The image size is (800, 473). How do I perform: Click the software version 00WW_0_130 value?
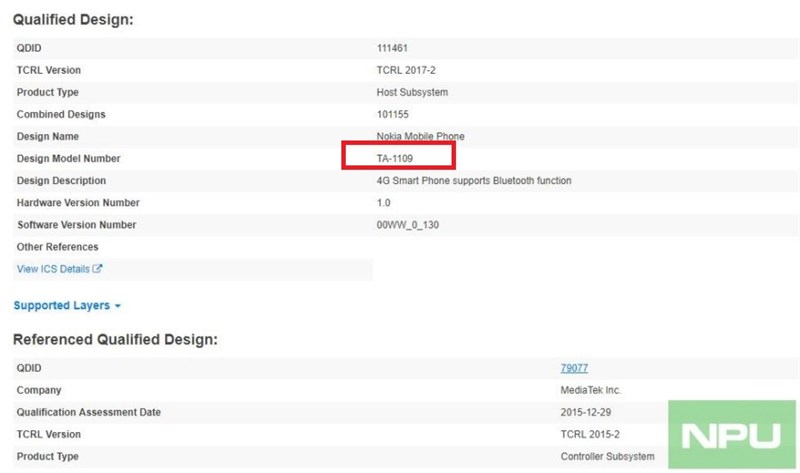407,224
